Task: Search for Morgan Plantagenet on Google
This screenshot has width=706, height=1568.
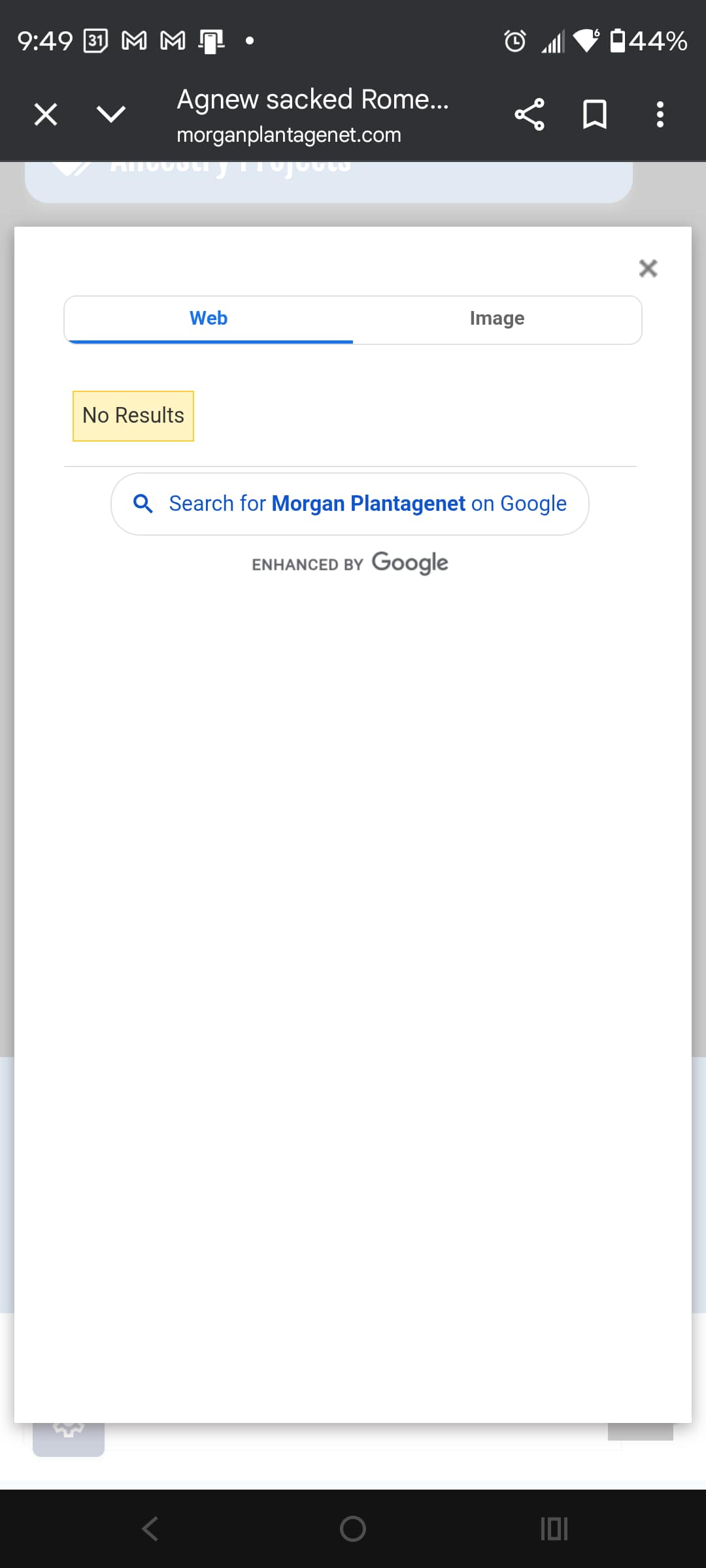Action: 367,504
